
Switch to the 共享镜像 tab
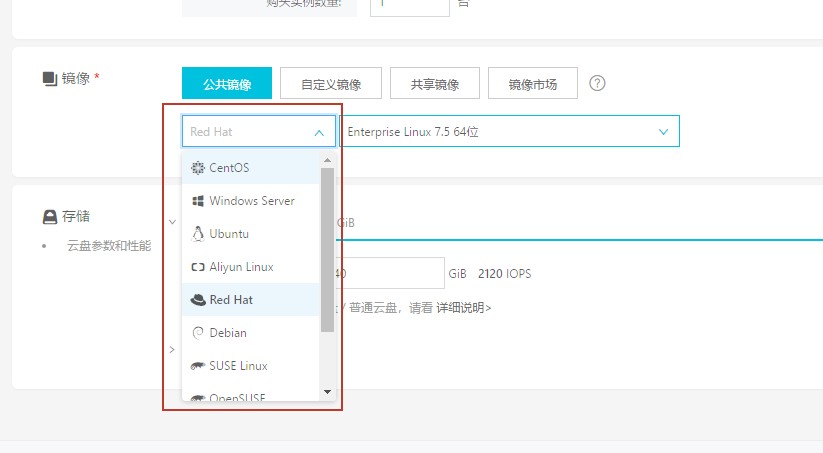[x=435, y=85]
